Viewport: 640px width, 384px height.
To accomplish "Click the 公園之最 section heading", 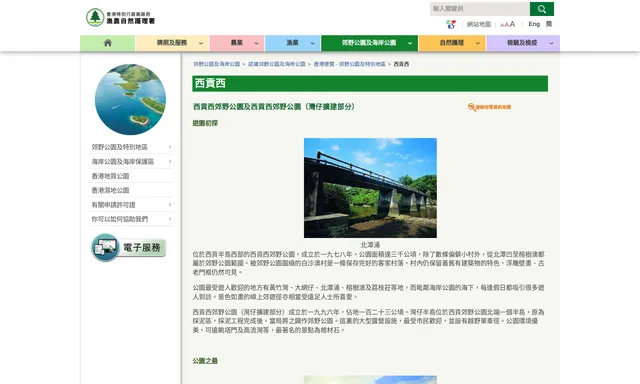I will click(x=205, y=361).
